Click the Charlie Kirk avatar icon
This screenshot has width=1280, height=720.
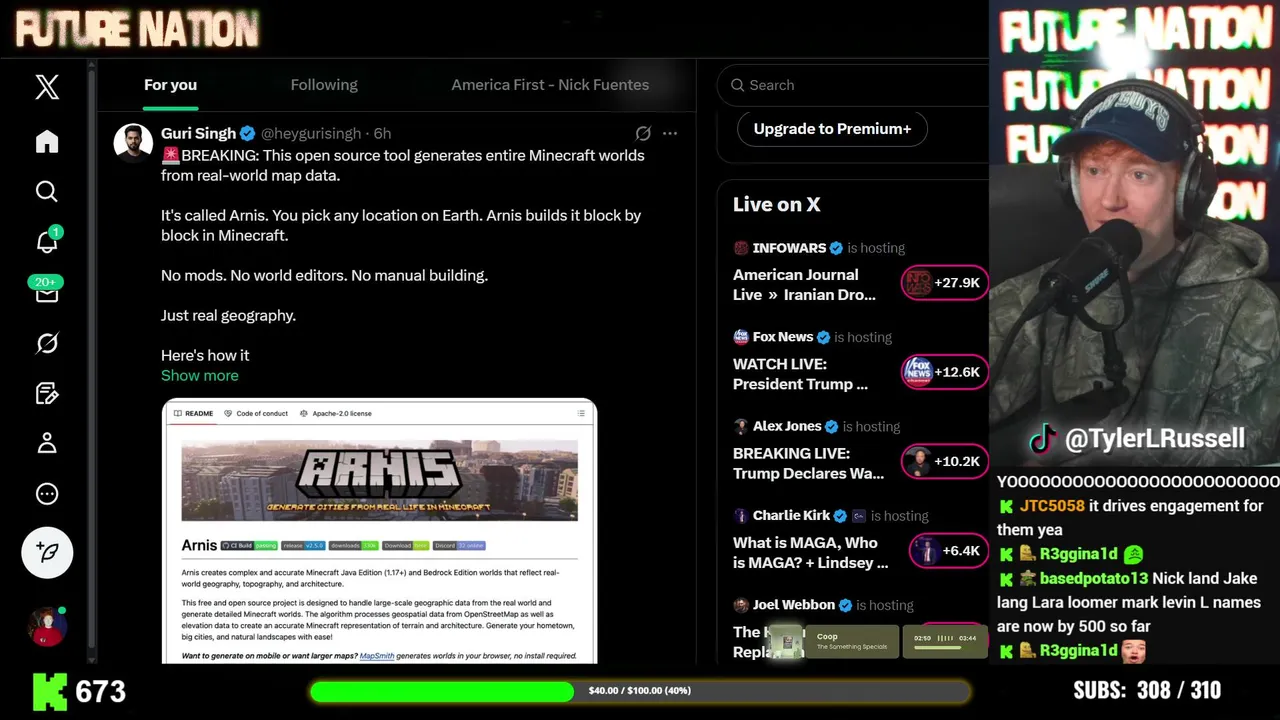point(741,516)
